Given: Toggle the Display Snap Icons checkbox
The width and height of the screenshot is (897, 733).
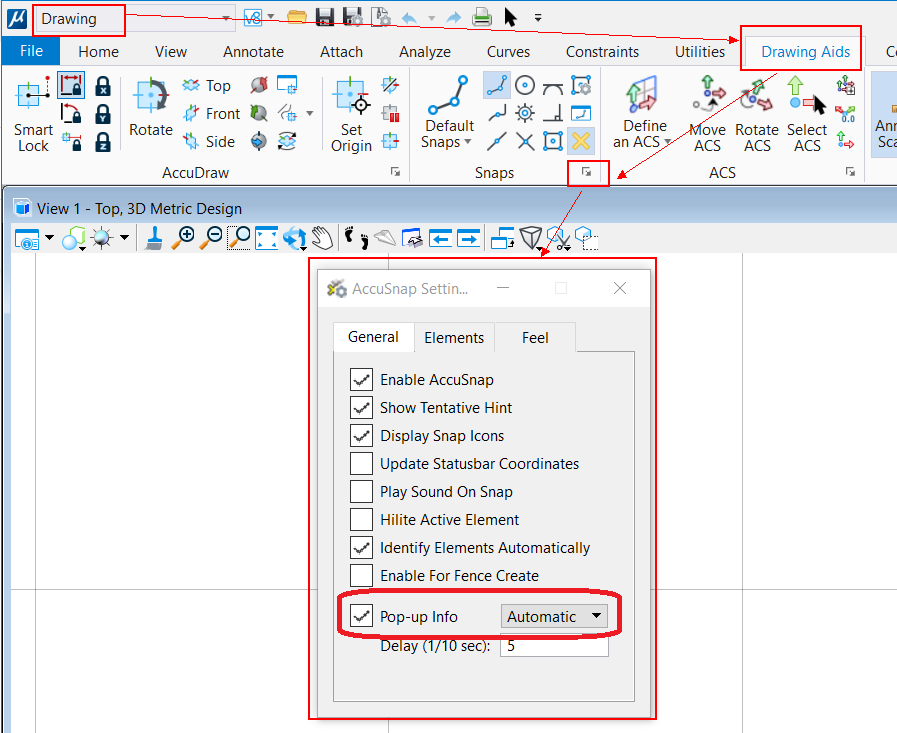Looking at the screenshot, I should (x=362, y=435).
